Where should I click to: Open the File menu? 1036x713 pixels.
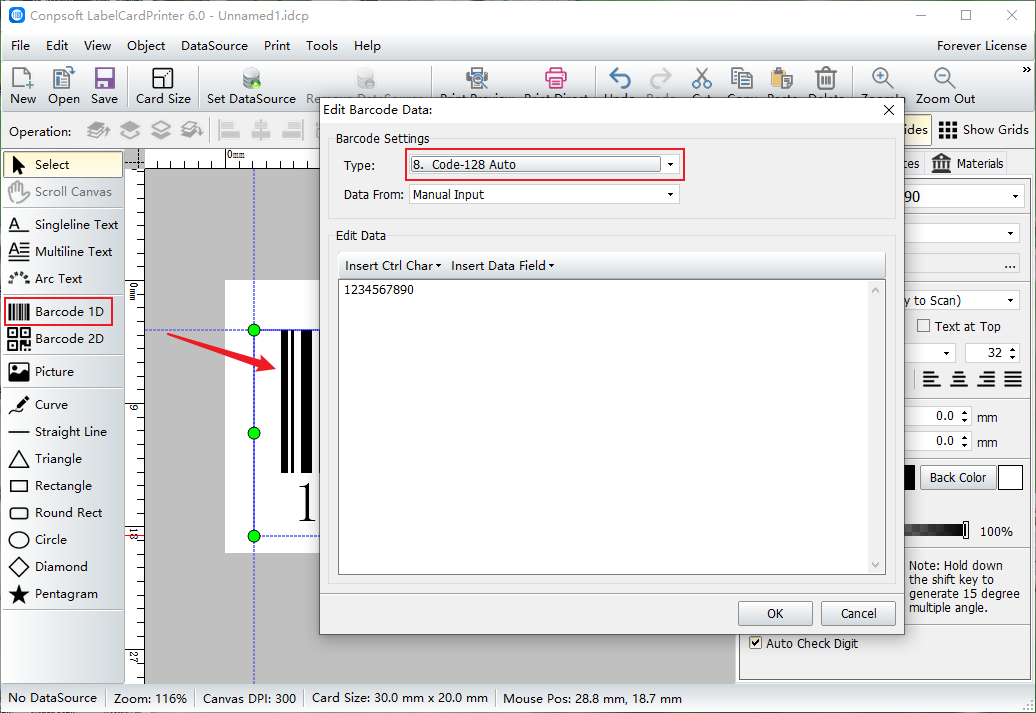coord(20,46)
